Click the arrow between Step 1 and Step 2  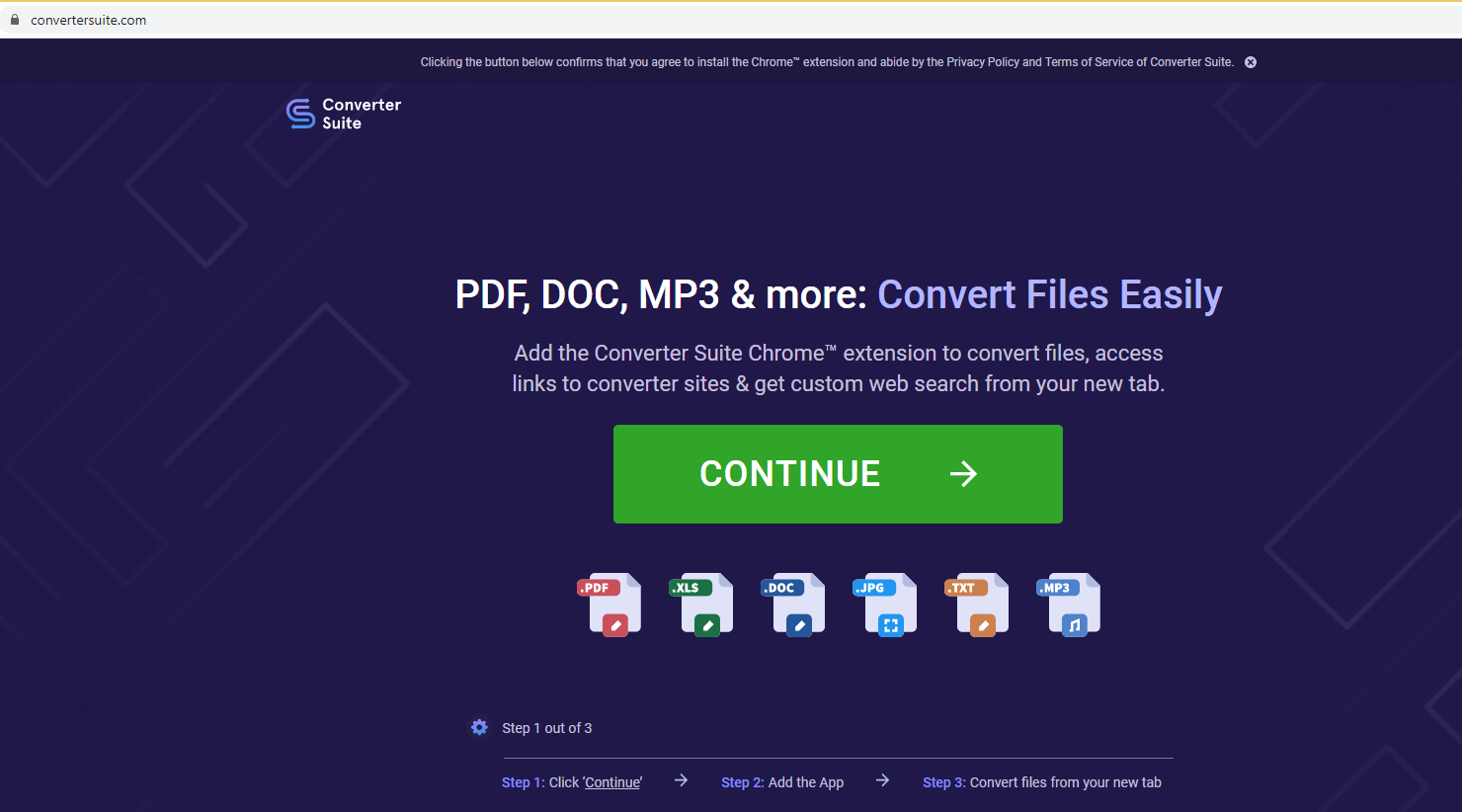point(681,780)
